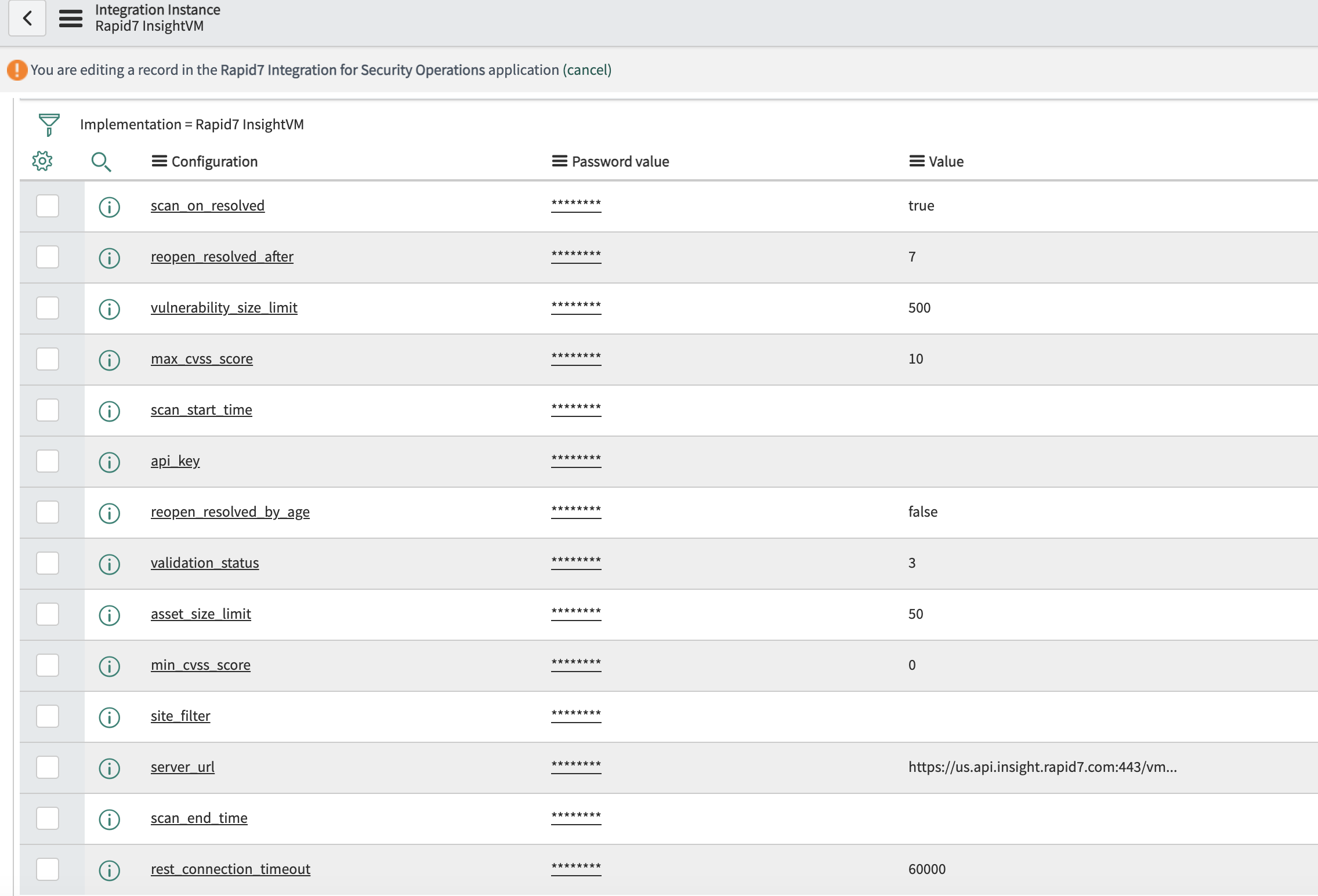Open the server_url configuration link
Image resolution: width=1318 pixels, height=896 pixels.
183,767
